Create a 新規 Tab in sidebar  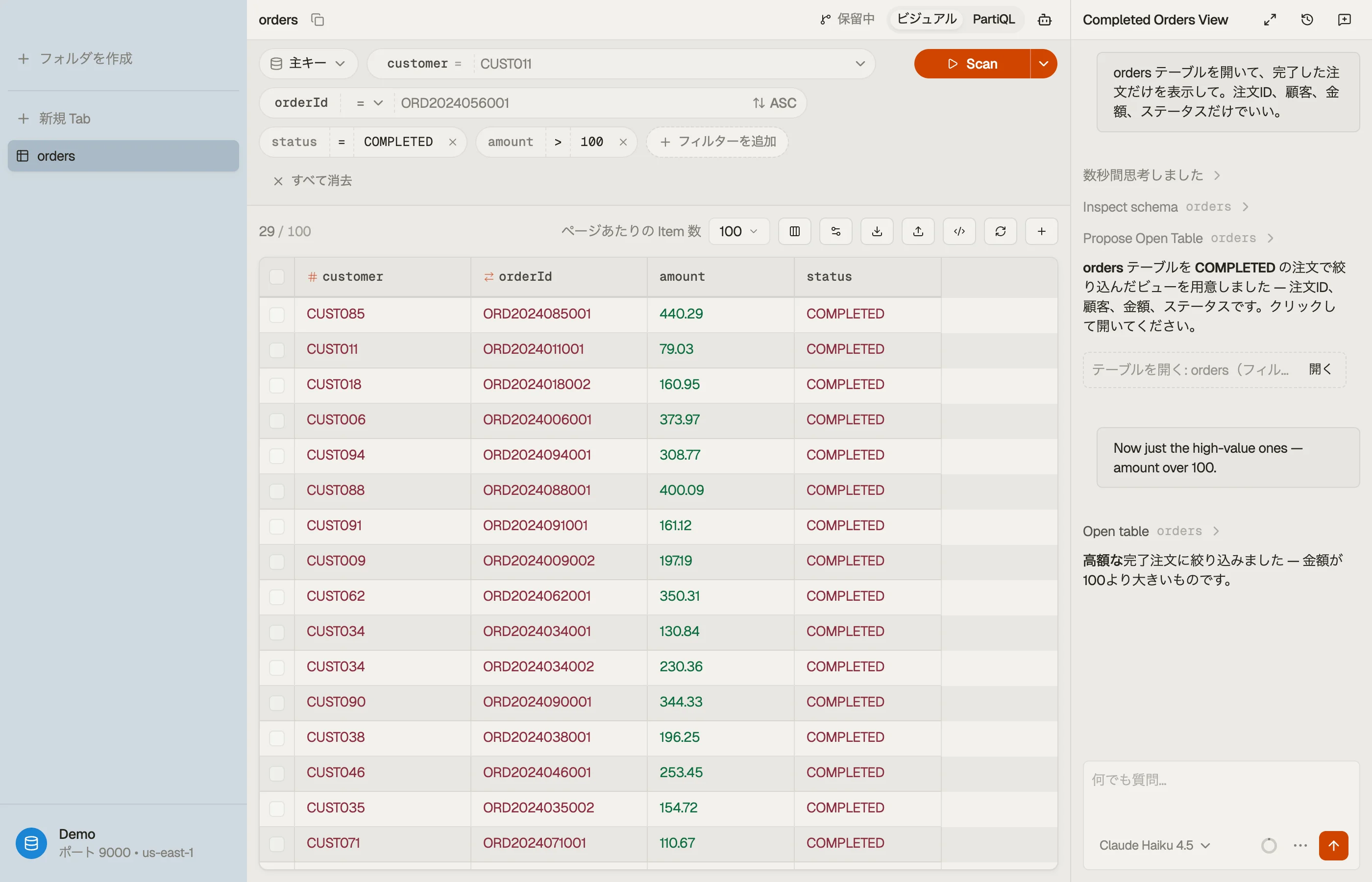[x=54, y=119]
